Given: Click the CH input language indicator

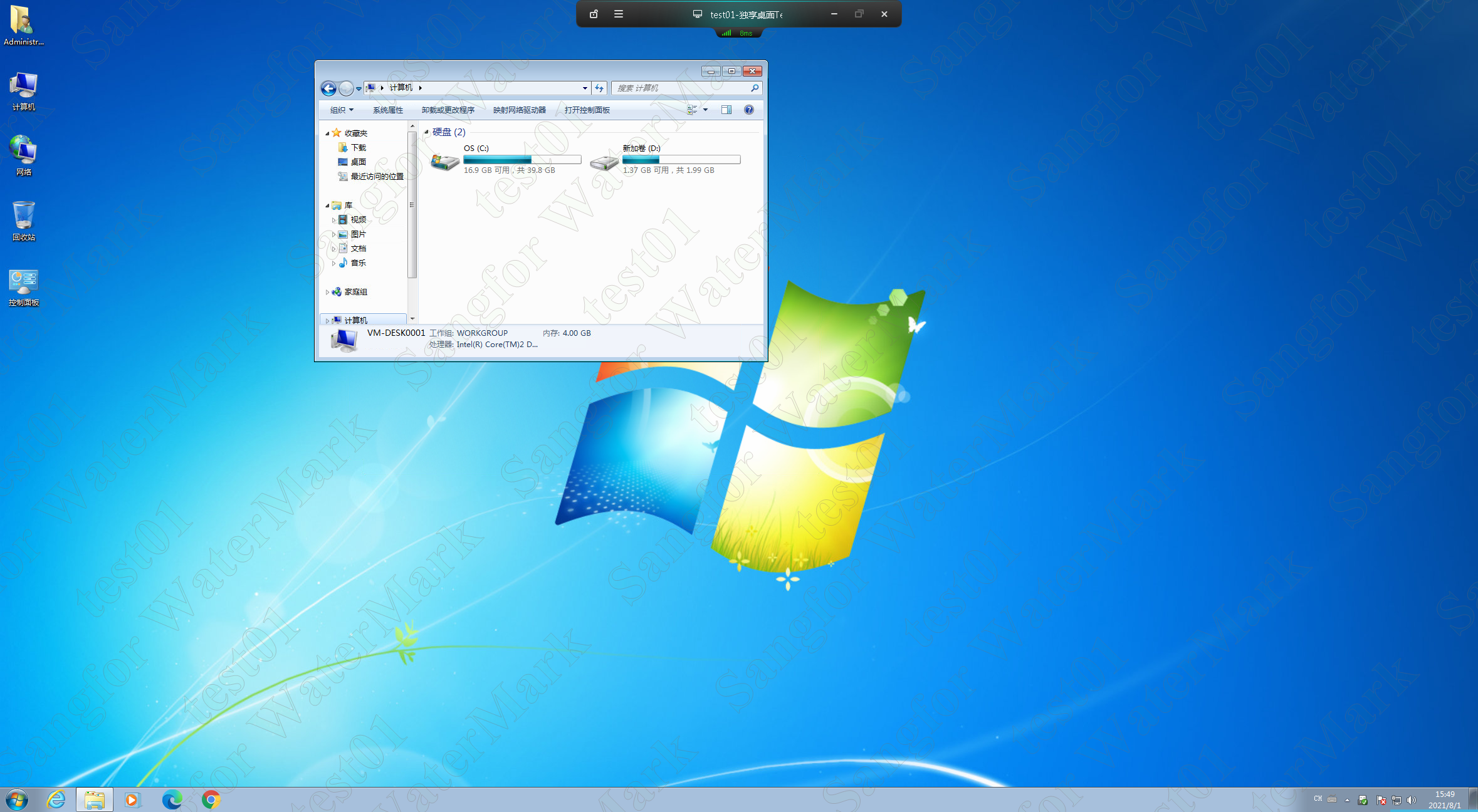Looking at the screenshot, I should (x=1318, y=799).
